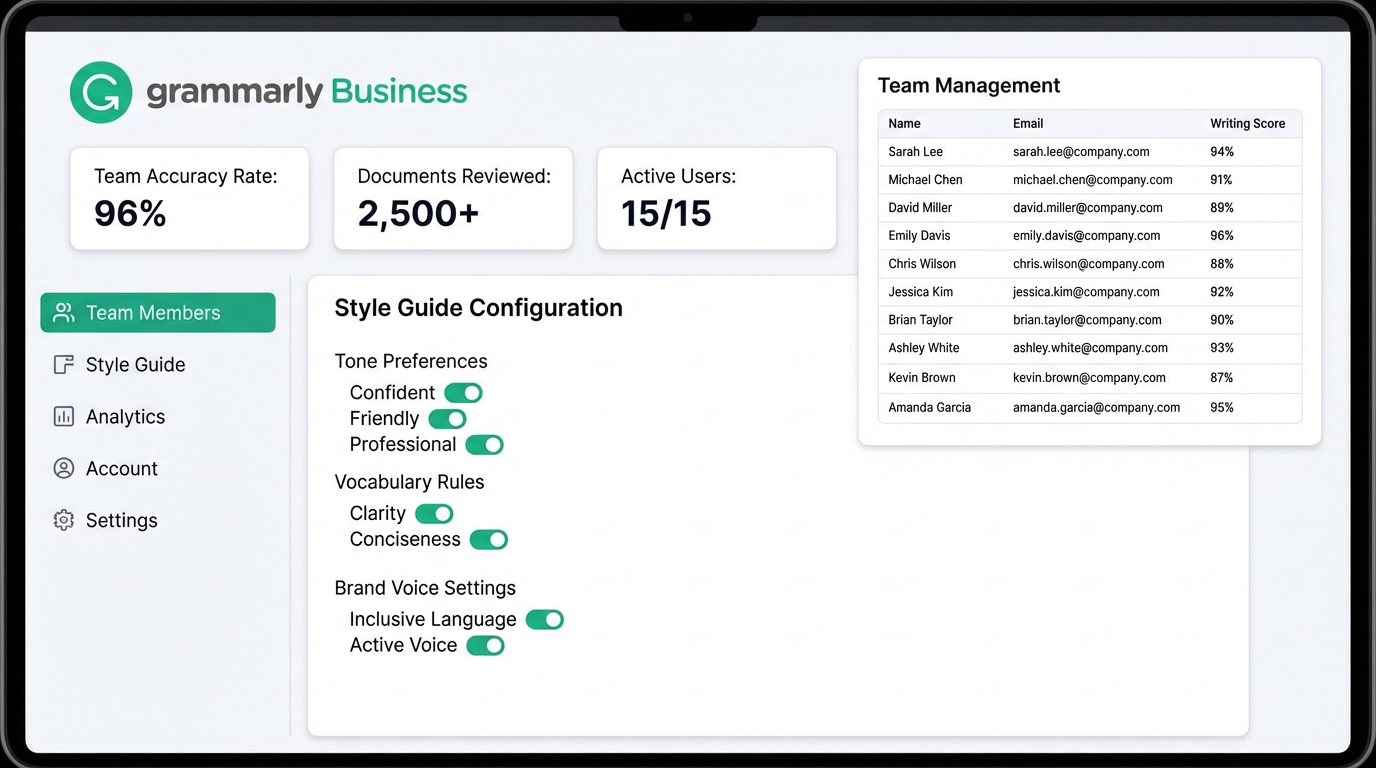Toggle the Professional tone setting
The height and width of the screenshot is (768, 1376).
click(x=484, y=444)
